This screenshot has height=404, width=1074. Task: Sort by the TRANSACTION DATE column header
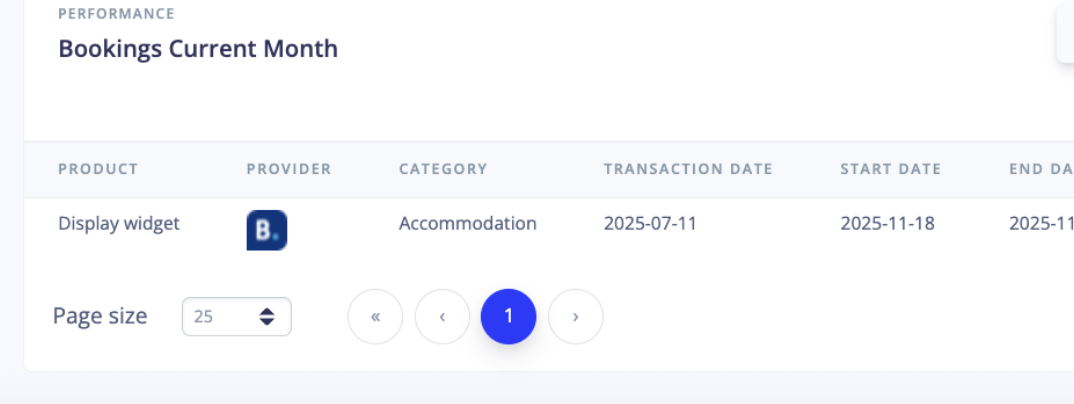click(x=688, y=169)
